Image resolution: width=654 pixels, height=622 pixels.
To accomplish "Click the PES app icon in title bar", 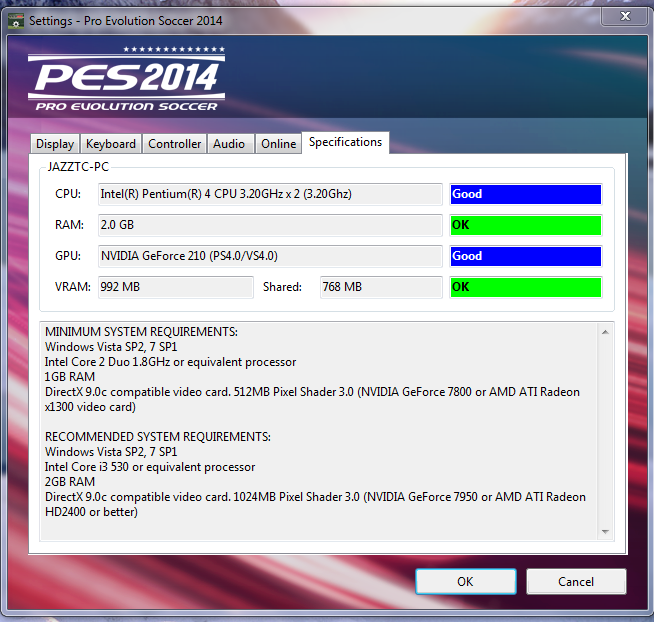I will [x=15, y=20].
